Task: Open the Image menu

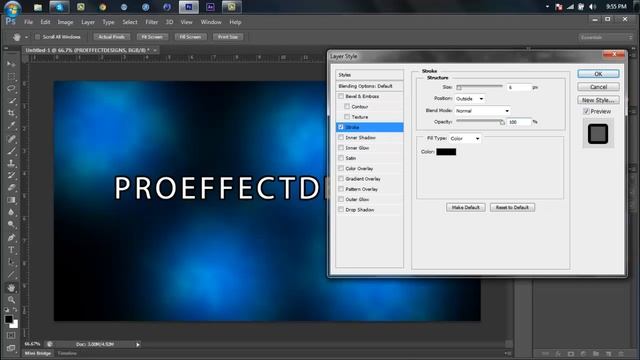Action: pyautogui.click(x=65, y=22)
